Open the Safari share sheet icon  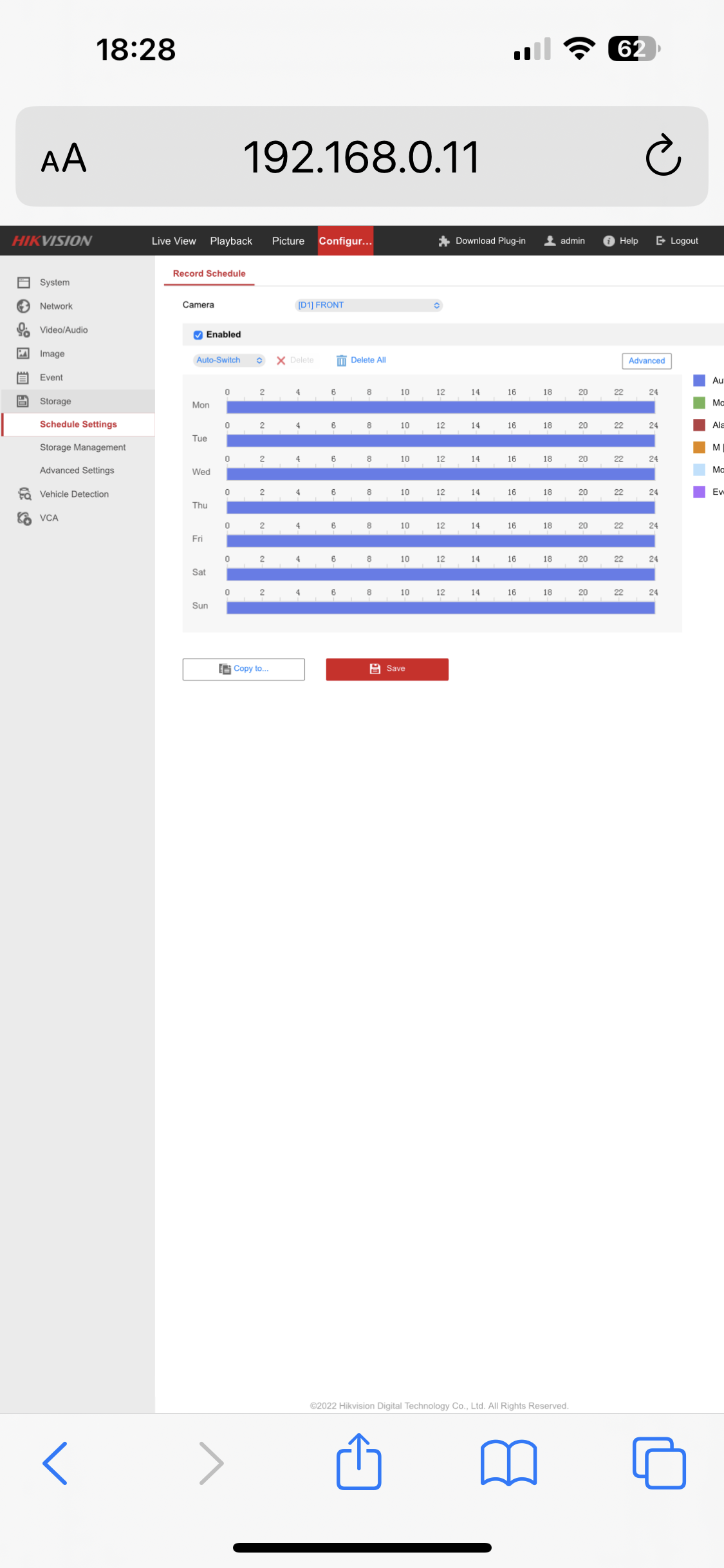click(x=359, y=1462)
